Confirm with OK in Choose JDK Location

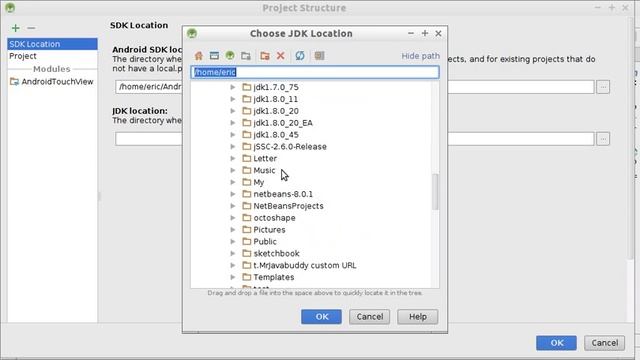click(x=321, y=317)
